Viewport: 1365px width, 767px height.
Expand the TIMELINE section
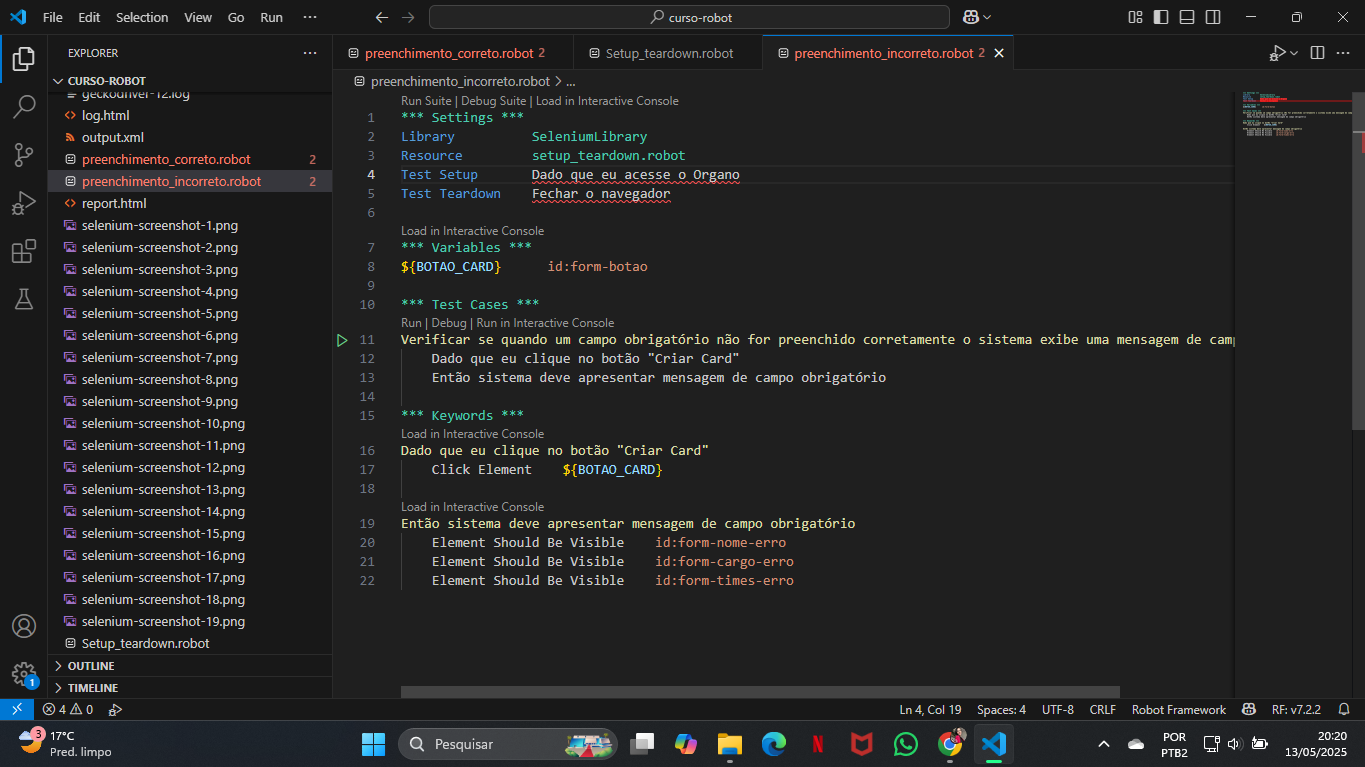tap(190, 688)
